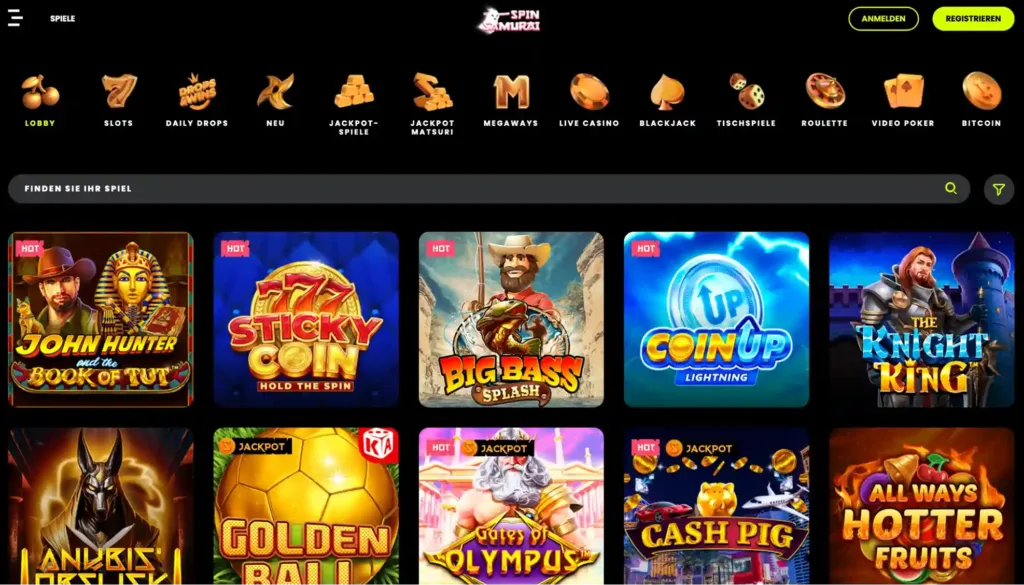Open the hamburger menu icon

15,18
